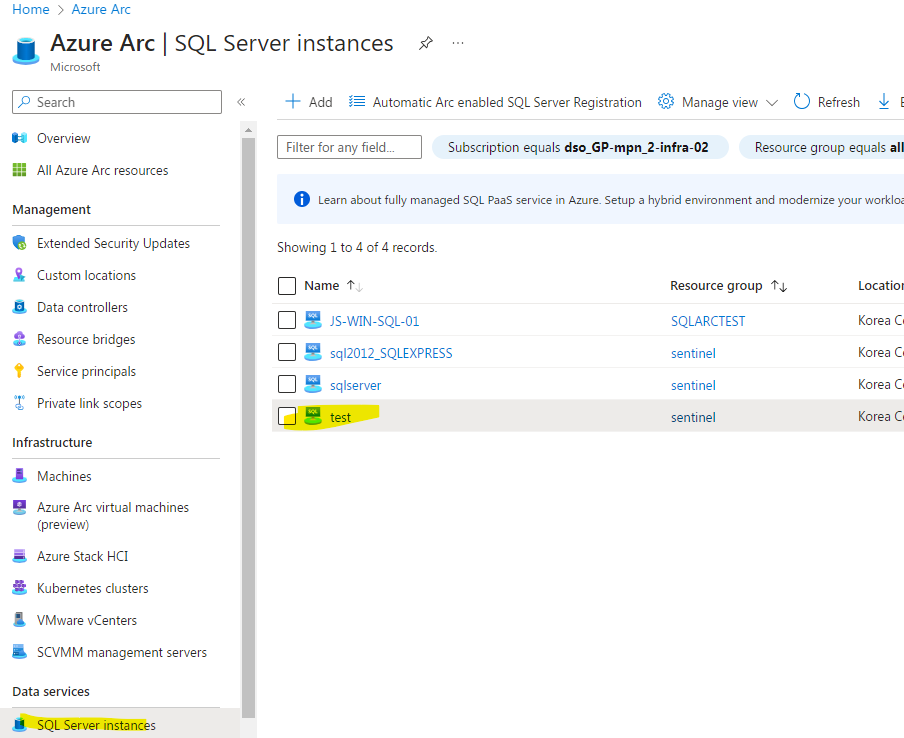Image resolution: width=904 pixels, height=738 pixels.
Task: Click the VMware vCenters icon
Action: click(20, 620)
